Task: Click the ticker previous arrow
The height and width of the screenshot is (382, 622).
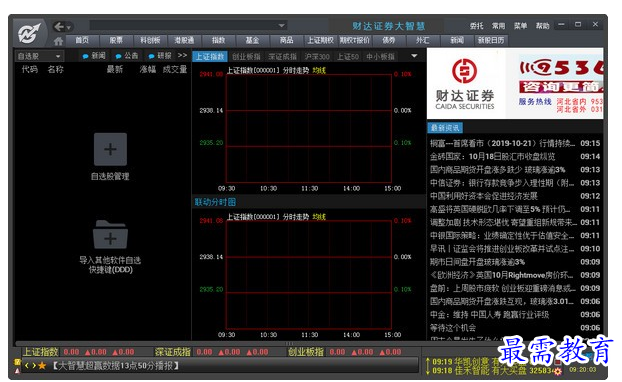Action: [27, 365]
